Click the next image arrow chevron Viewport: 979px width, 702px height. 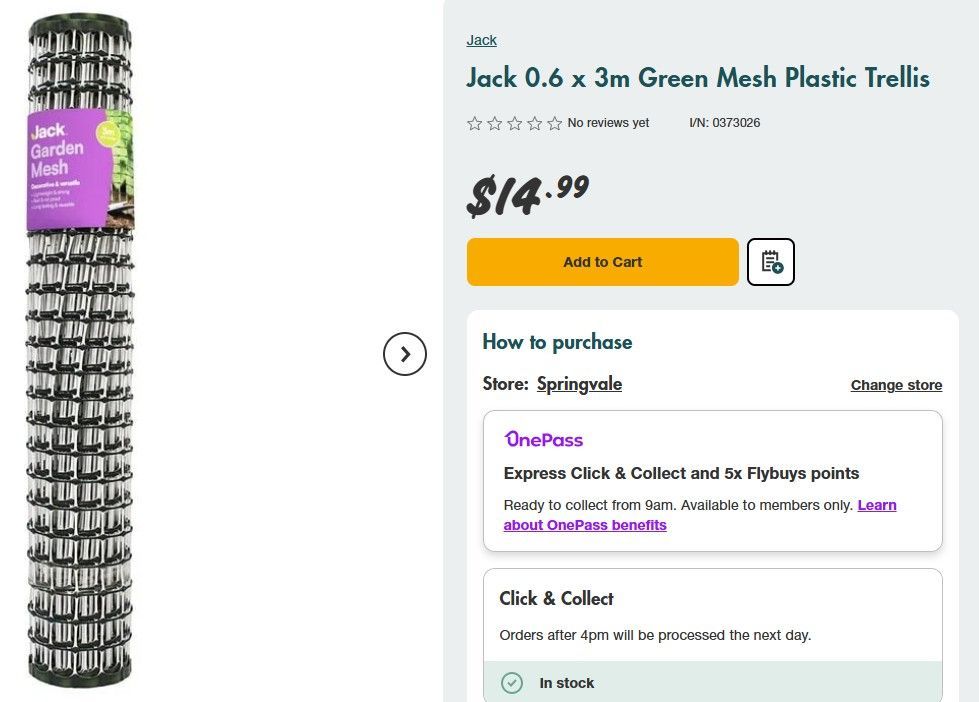point(405,354)
